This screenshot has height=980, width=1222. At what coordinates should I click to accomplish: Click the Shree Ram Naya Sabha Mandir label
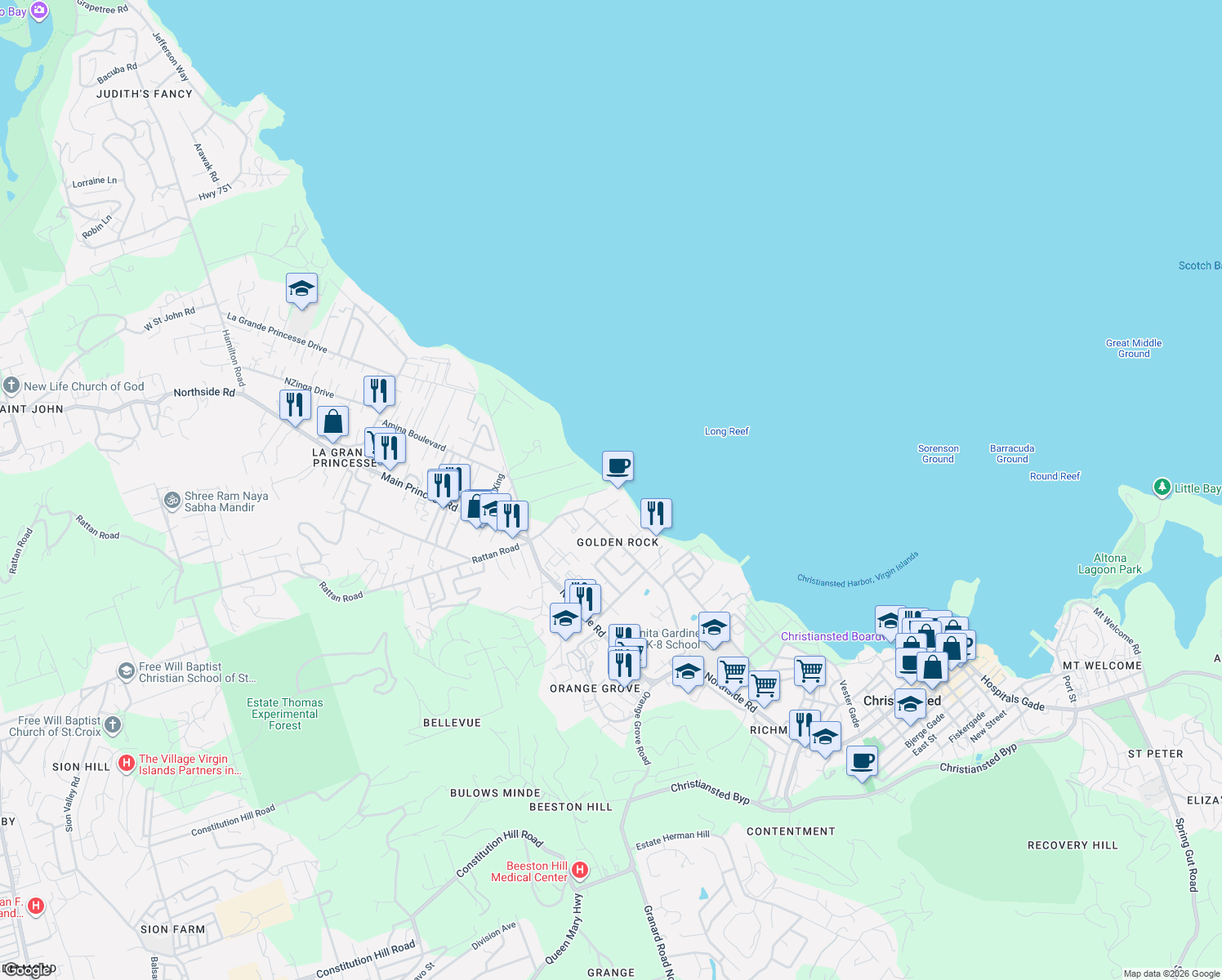tap(226, 501)
